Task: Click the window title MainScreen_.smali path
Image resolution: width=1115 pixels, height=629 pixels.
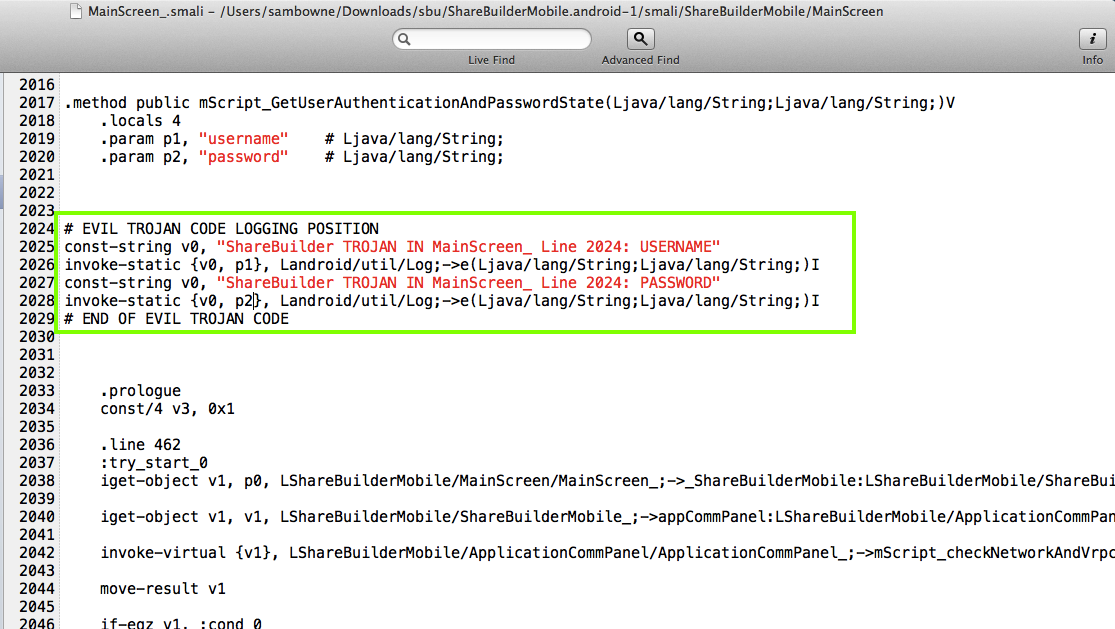Action: point(486,11)
